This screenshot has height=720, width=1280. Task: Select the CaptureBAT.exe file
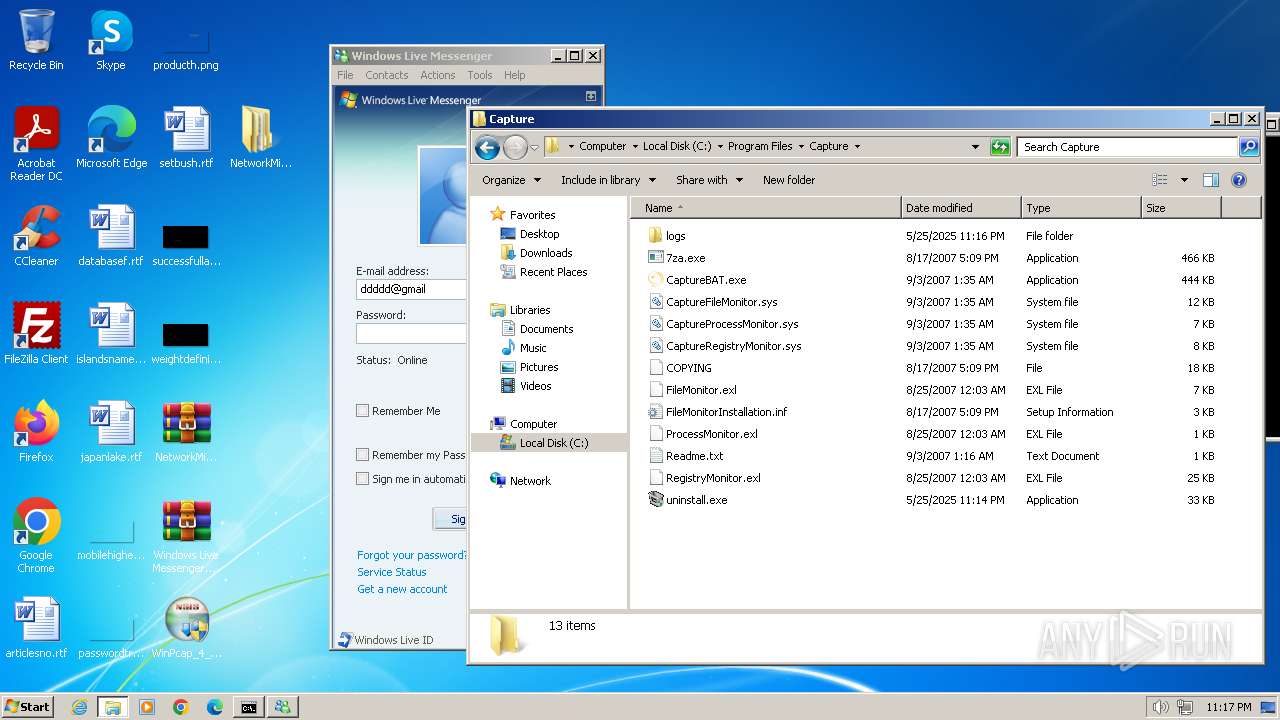click(706, 280)
